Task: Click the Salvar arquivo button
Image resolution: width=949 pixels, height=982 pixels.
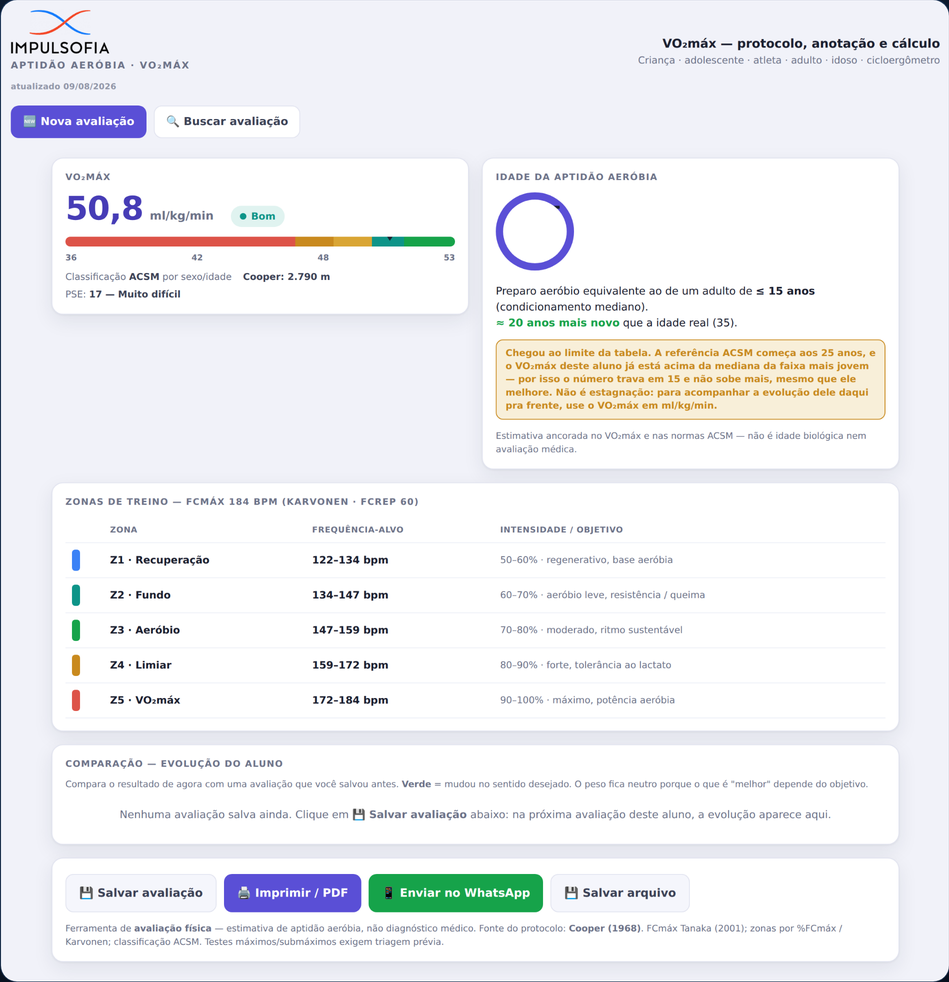Action: pos(620,893)
